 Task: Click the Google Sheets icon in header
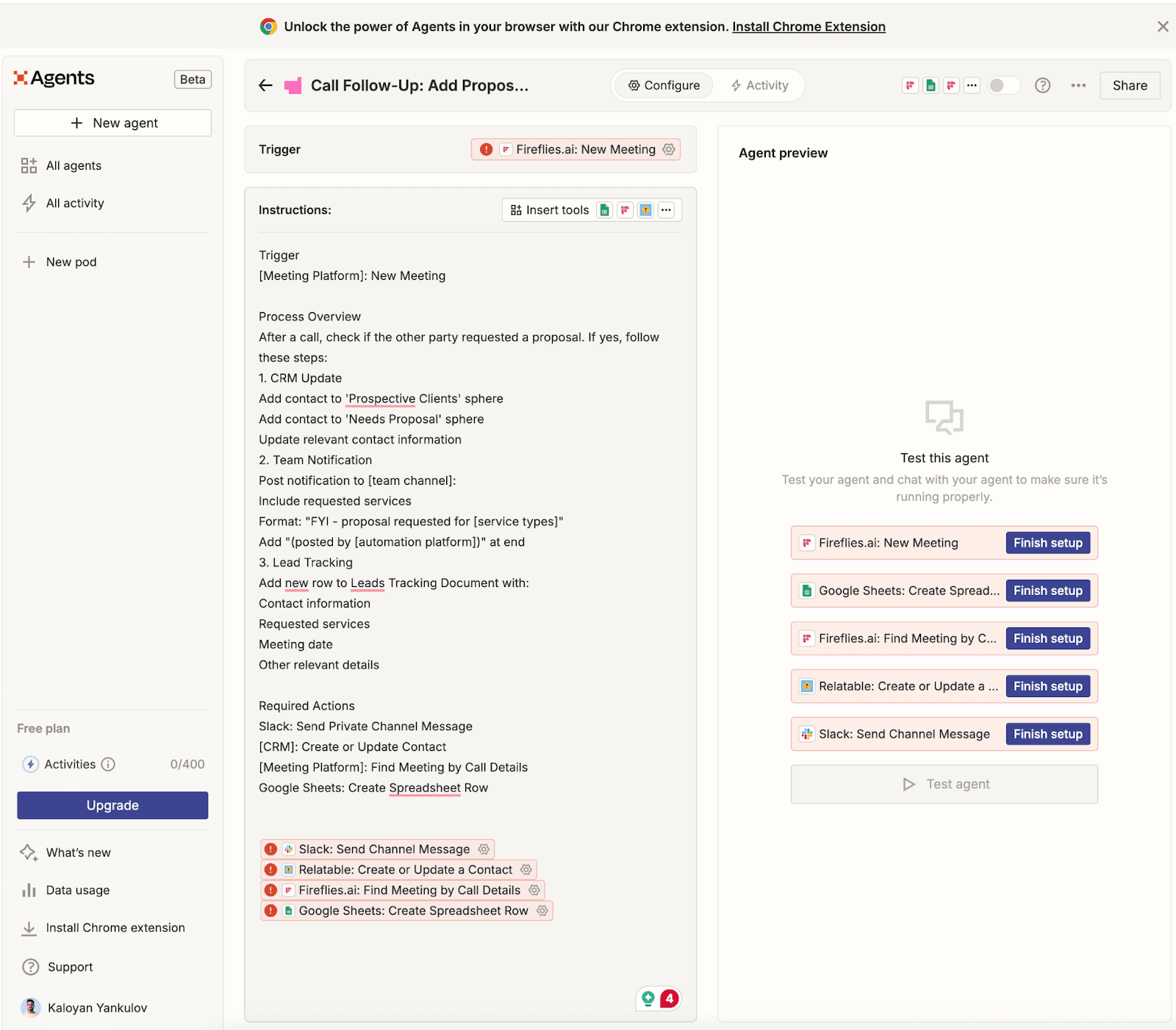(931, 85)
